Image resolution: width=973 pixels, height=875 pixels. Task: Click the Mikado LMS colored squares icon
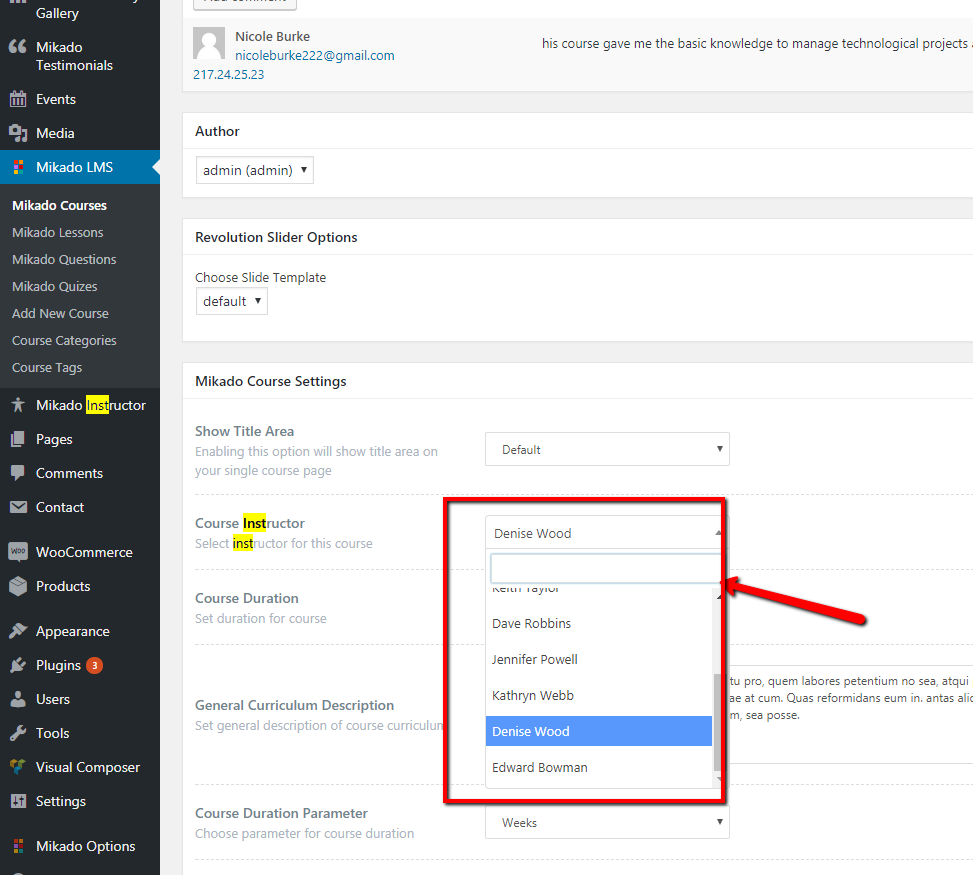19,167
